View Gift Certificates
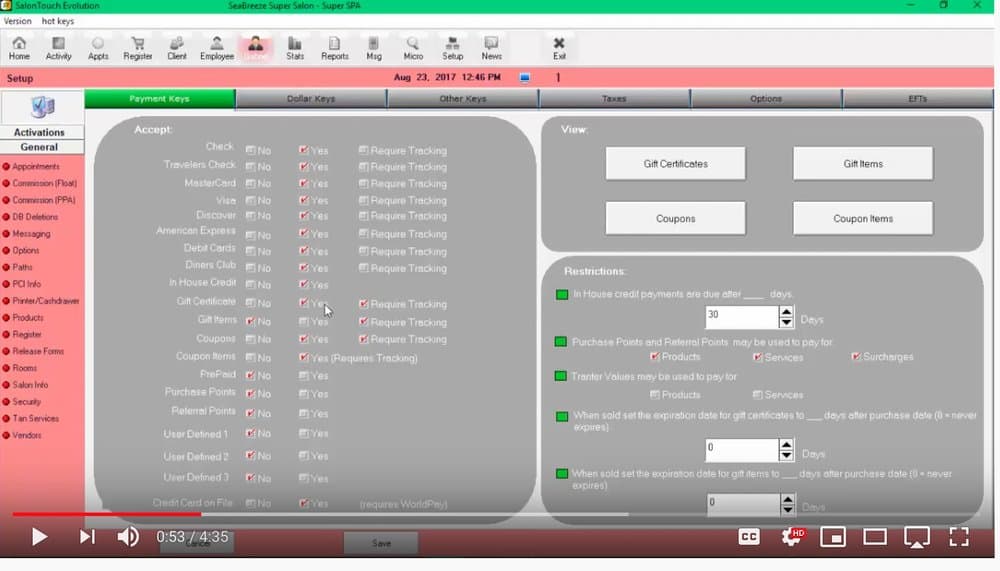1000x571 pixels. [675, 164]
